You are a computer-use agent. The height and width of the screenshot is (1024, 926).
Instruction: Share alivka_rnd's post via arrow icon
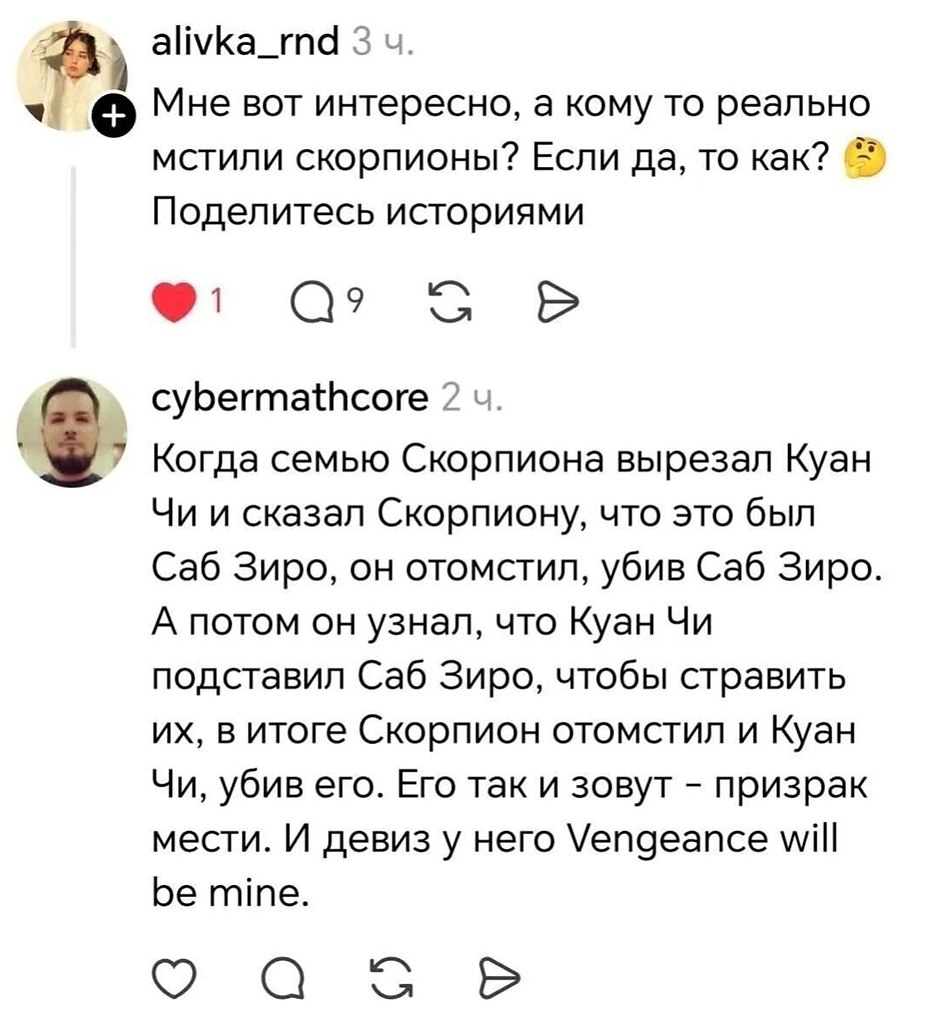[x=557, y=298]
